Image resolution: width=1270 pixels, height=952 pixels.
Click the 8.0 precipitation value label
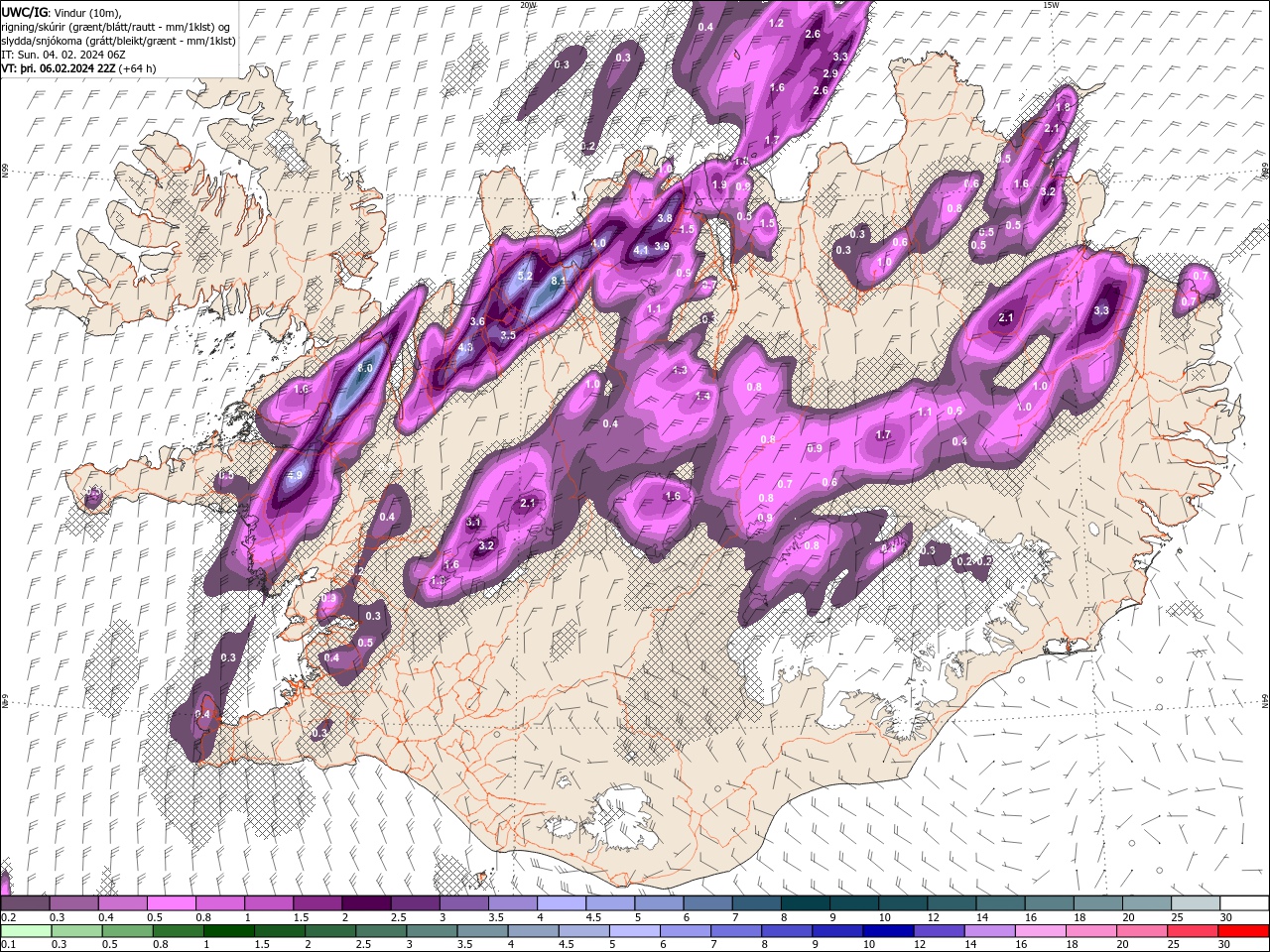[364, 368]
